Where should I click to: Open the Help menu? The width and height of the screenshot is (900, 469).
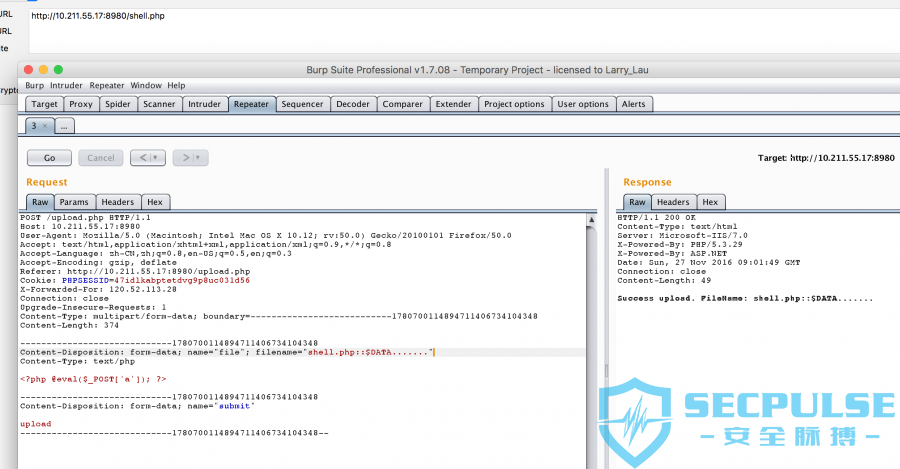176,86
